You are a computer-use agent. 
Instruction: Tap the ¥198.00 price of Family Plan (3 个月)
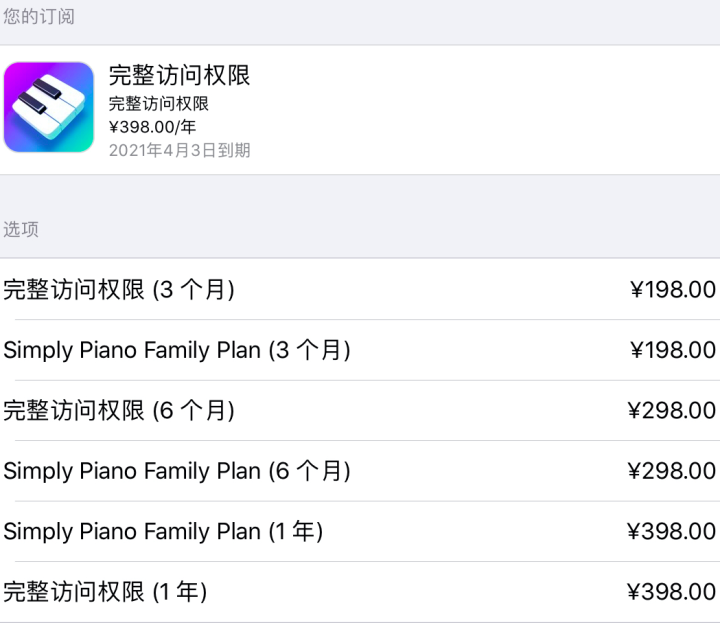tap(673, 350)
